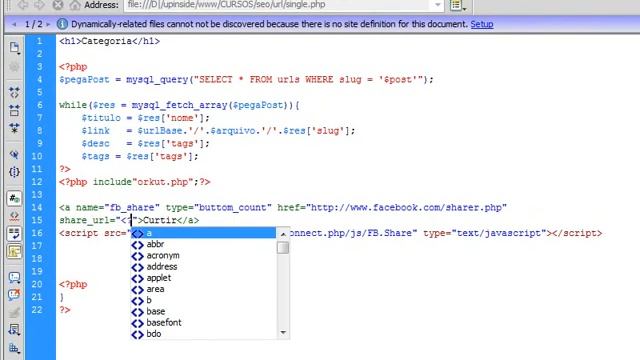
Task: Go to previous info message arrow
Action: [x=15, y=24]
